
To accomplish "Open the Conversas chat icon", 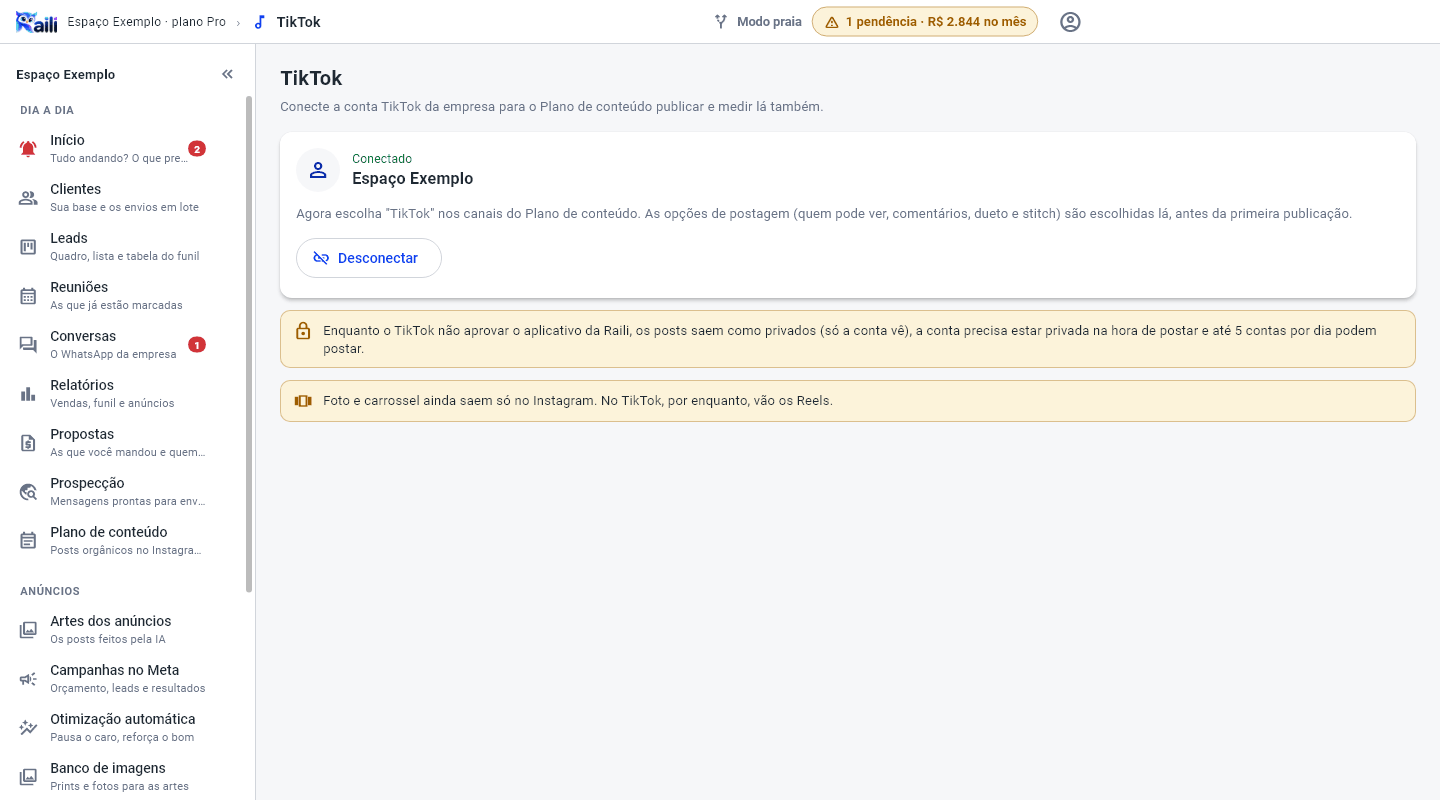I will [28, 345].
